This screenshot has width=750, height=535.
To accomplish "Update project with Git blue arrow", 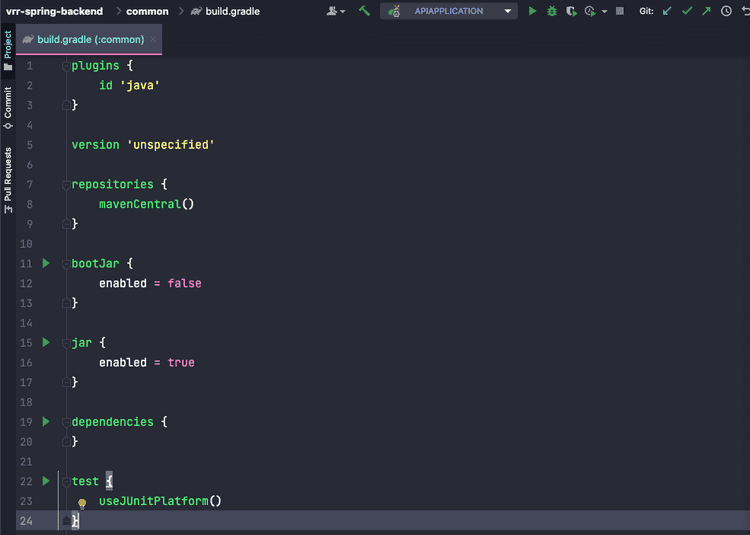I will [667, 11].
